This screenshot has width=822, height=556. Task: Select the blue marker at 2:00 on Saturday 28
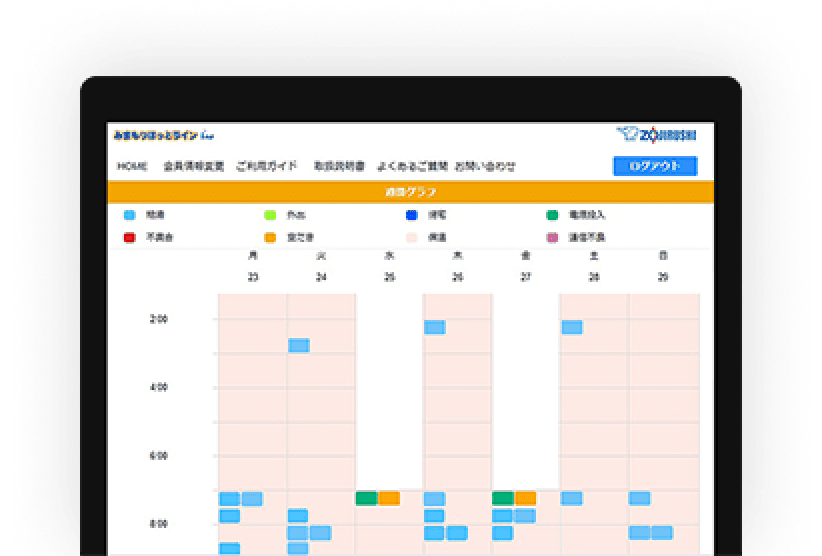click(x=571, y=327)
